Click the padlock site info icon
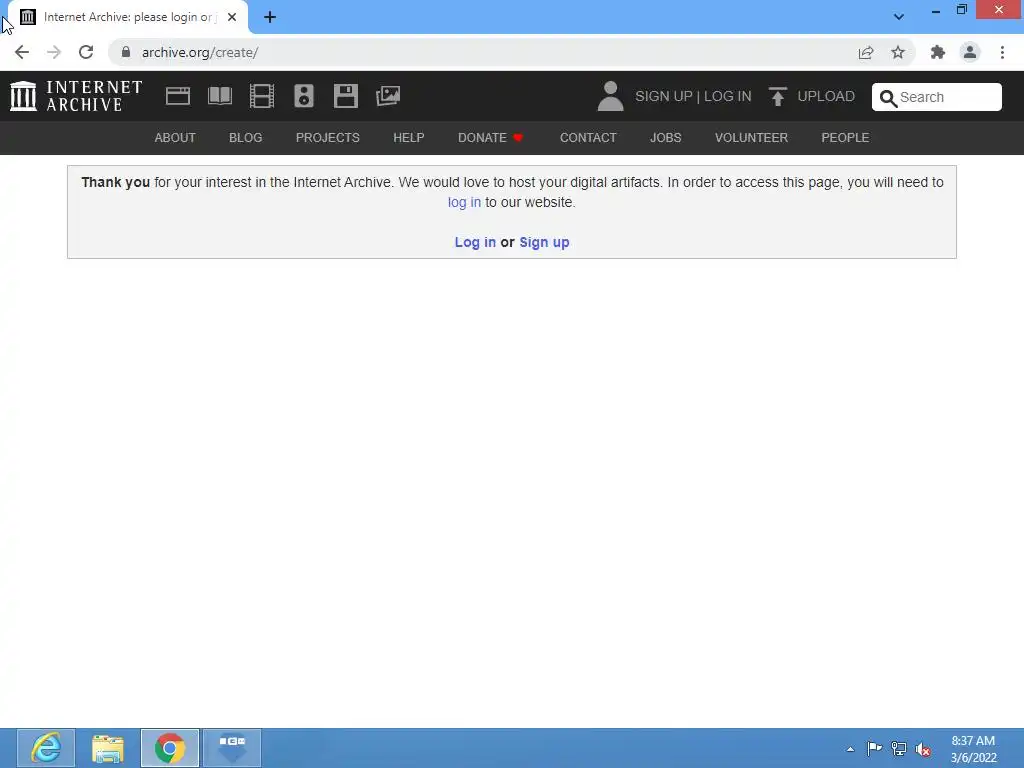The width and height of the screenshot is (1024, 768). click(126, 52)
